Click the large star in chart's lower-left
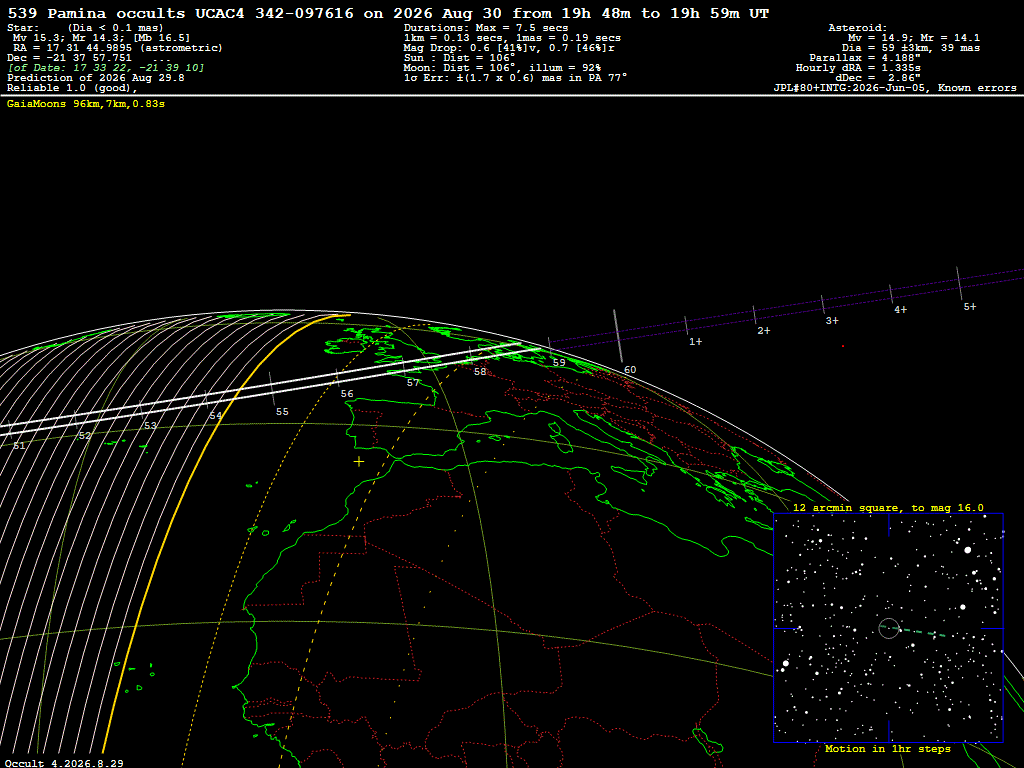This screenshot has width=1024, height=768. coord(786,664)
